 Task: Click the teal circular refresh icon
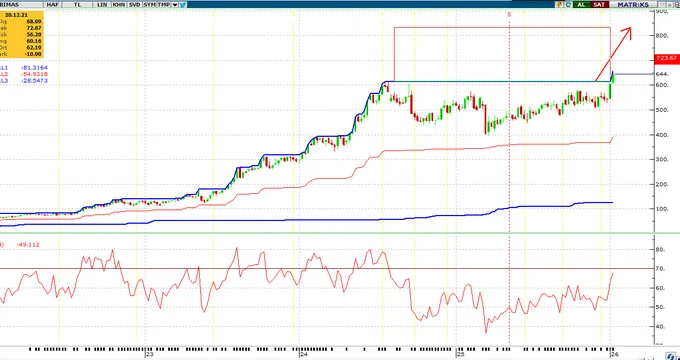(568, 4)
